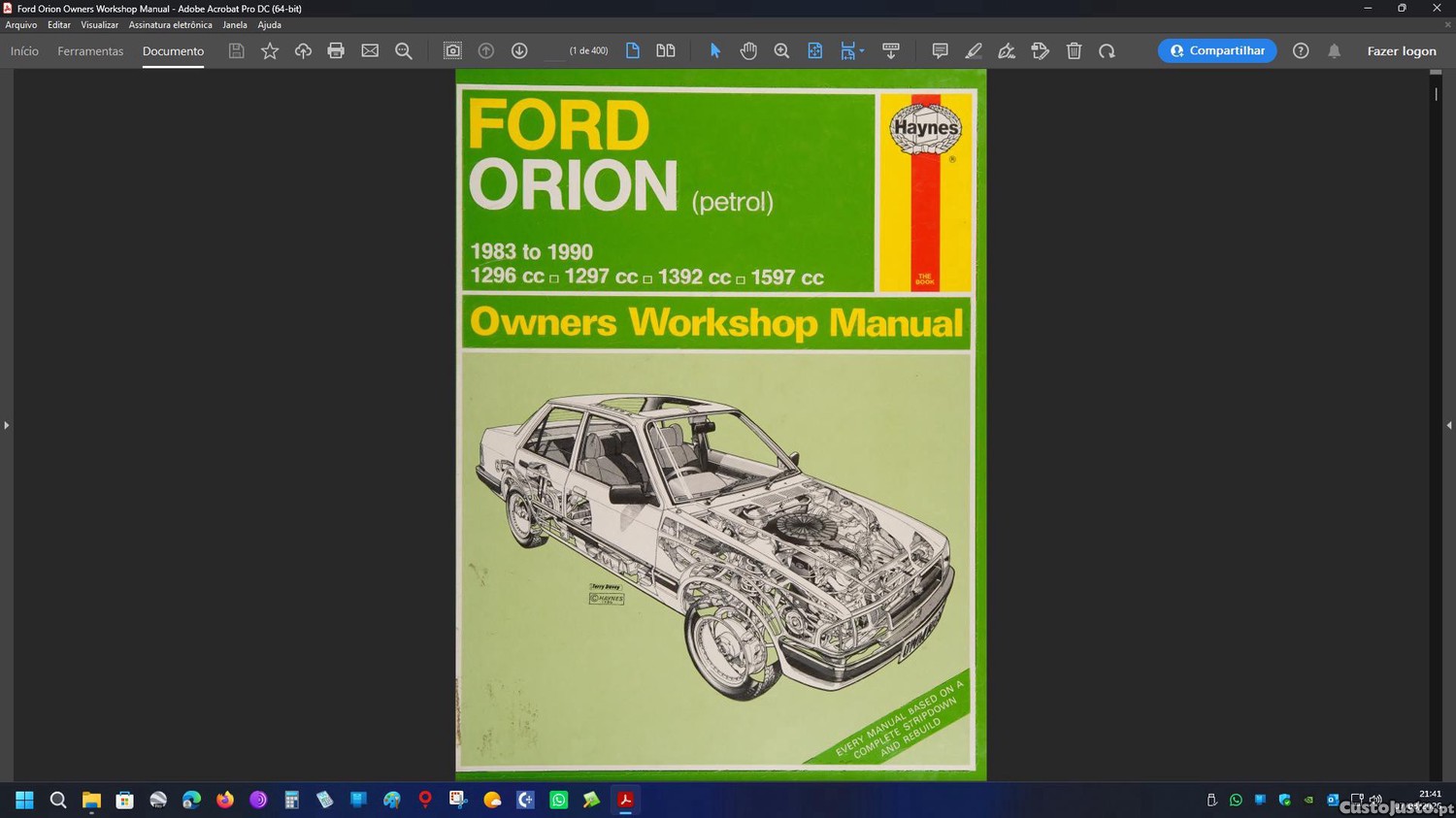Click the NVIDIA icon in the system tray
Image resolution: width=1456 pixels, height=818 pixels.
tap(1308, 800)
